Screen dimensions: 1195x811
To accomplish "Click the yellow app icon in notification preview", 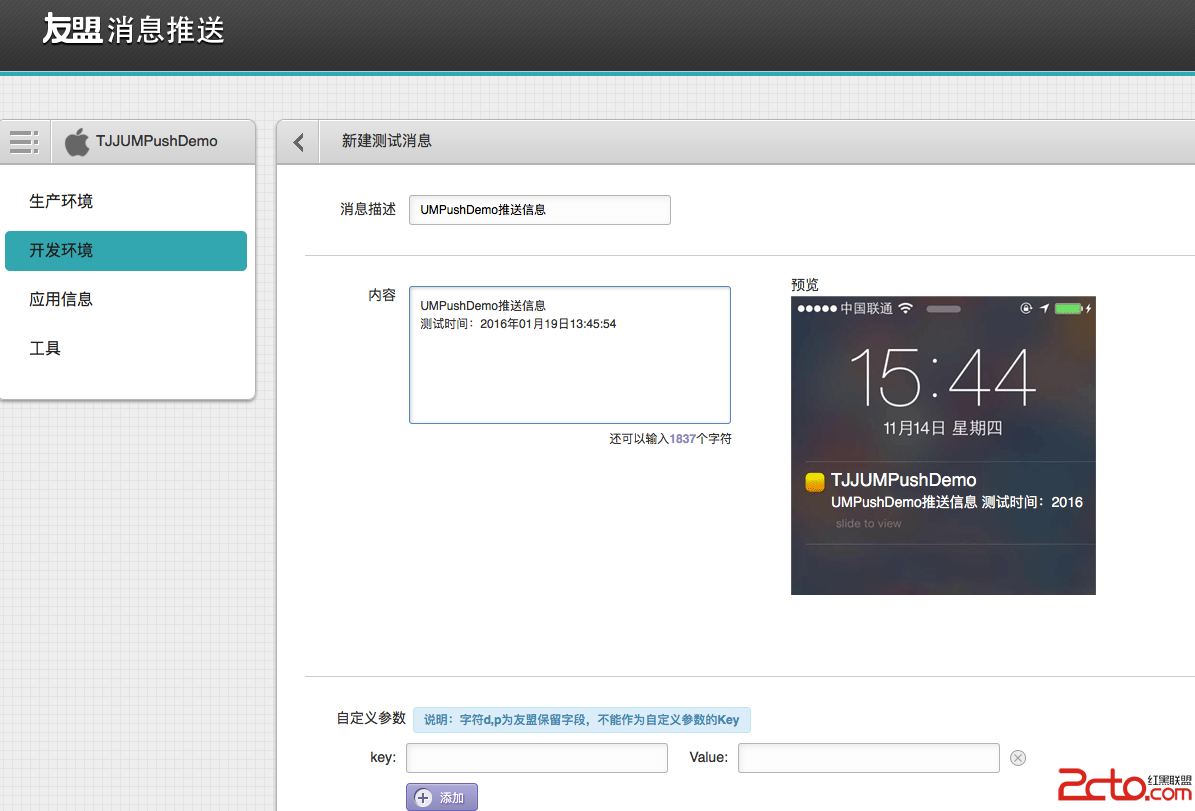I will pos(815,482).
